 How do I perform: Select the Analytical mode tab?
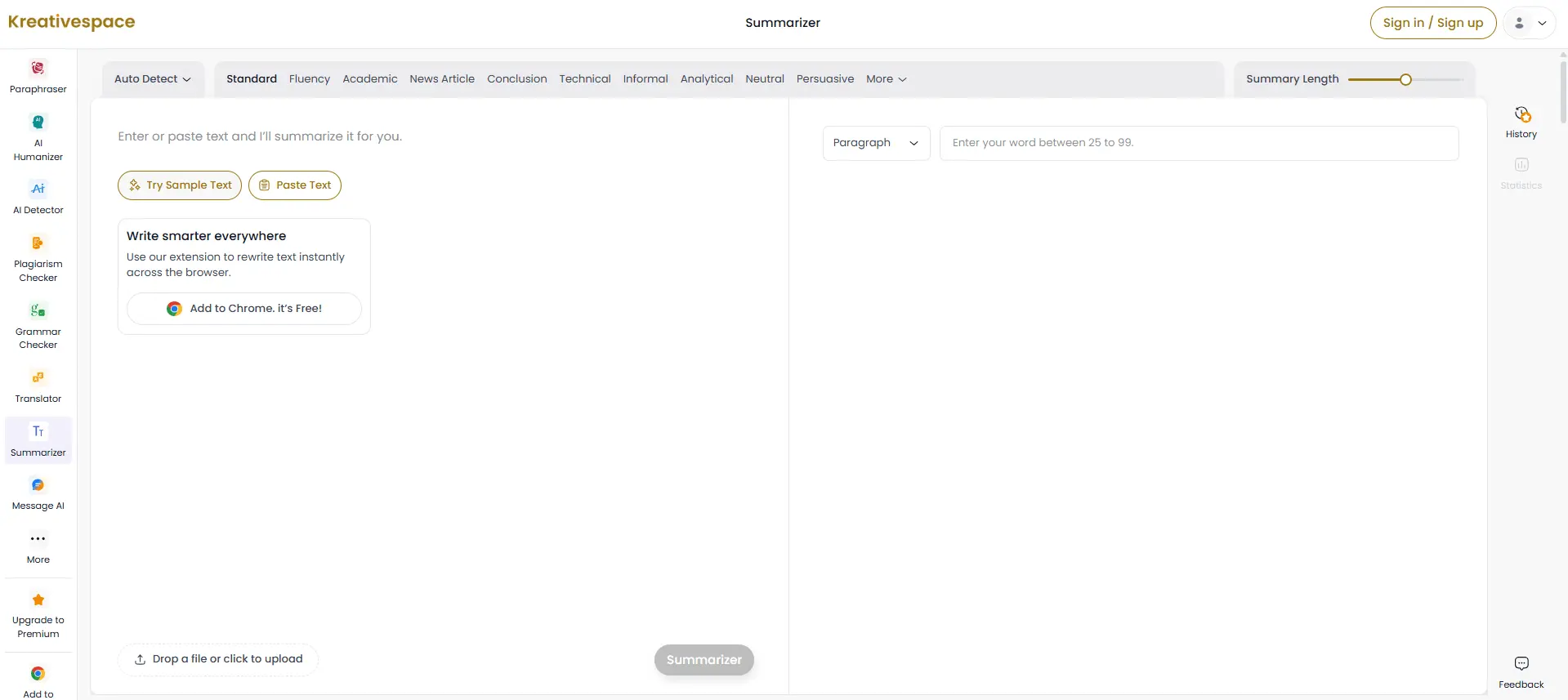(x=707, y=79)
